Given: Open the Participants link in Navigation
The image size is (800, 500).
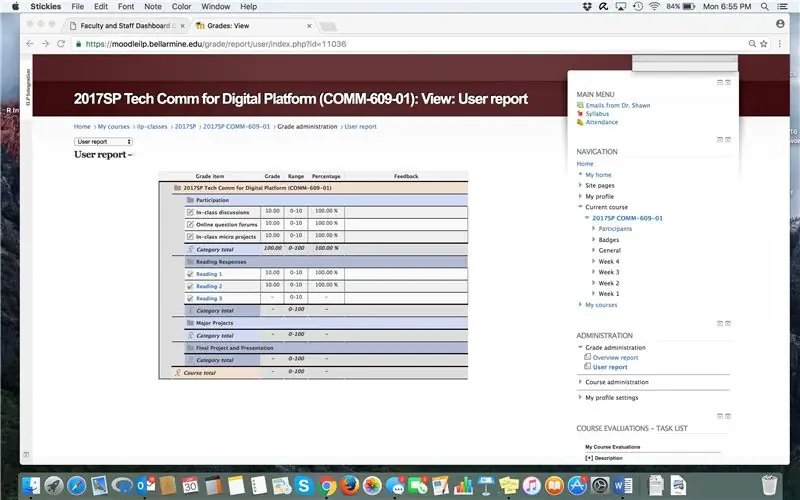Looking at the screenshot, I should pyautogui.click(x=615, y=229).
